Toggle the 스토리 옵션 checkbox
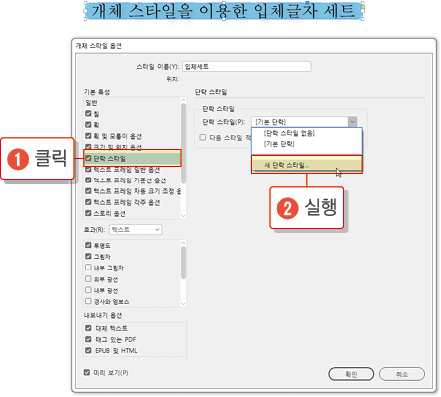The image size is (441, 397). pos(88,213)
